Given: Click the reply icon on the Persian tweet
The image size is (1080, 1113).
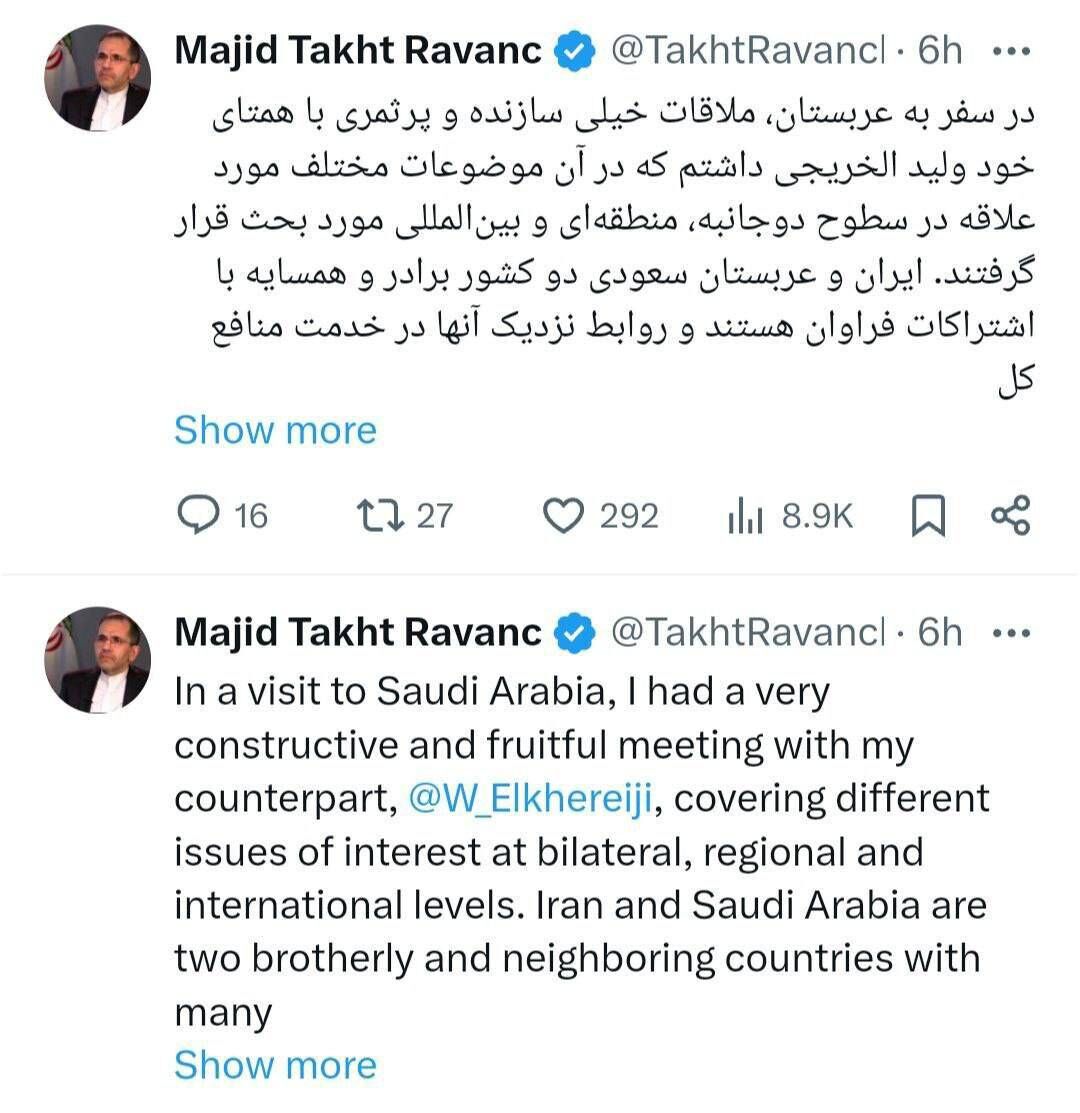Looking at the screenshot, I should coord(197,515).
